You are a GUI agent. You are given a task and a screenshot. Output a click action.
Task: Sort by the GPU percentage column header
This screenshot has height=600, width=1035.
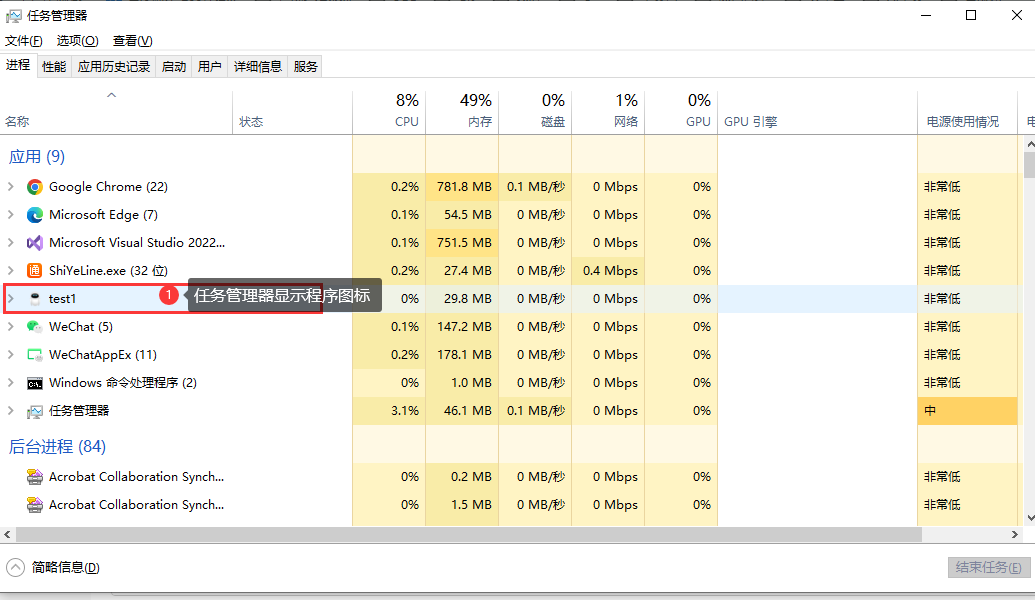(681, 113)
